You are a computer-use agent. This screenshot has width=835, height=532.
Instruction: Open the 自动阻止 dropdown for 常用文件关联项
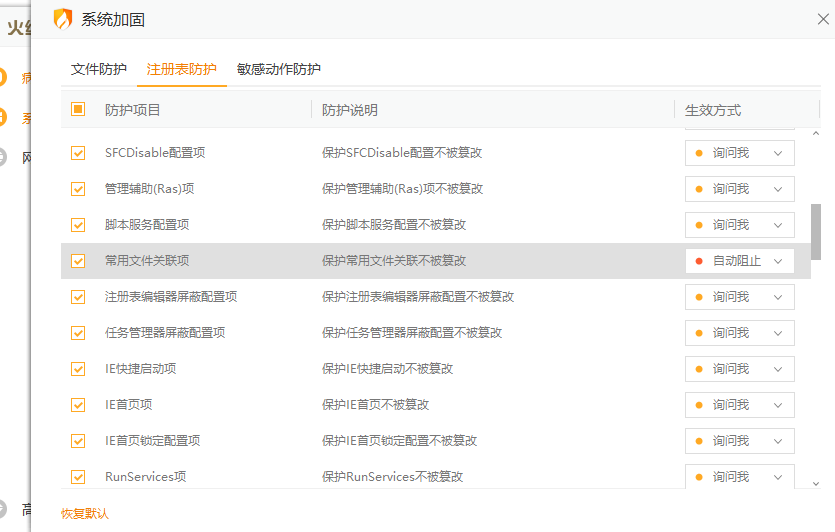coord(740,261)
